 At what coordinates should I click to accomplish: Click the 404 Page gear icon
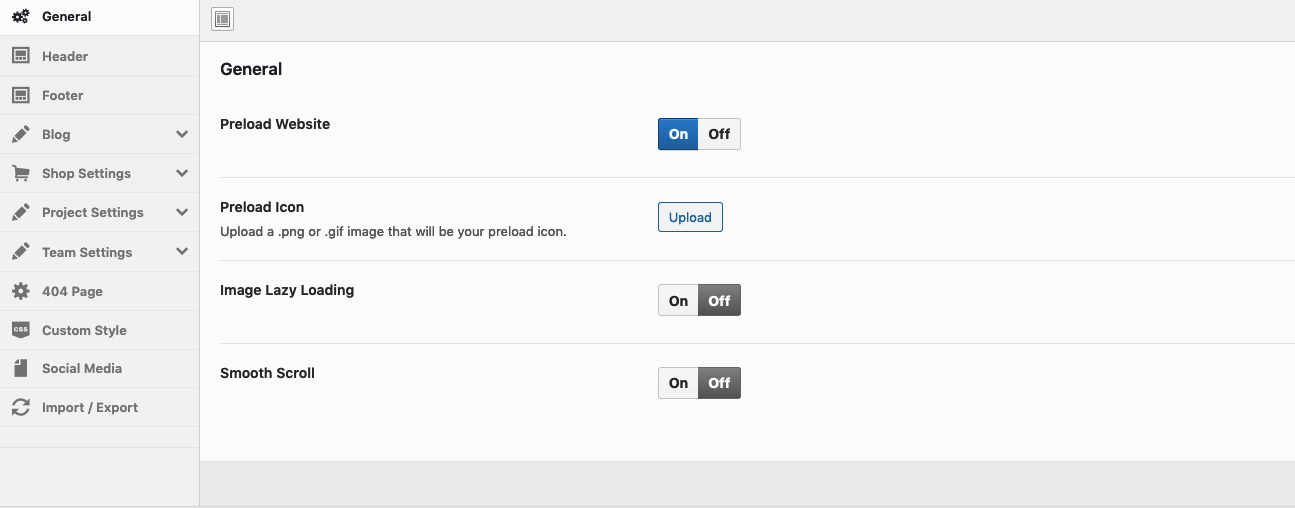pos(20,291)
